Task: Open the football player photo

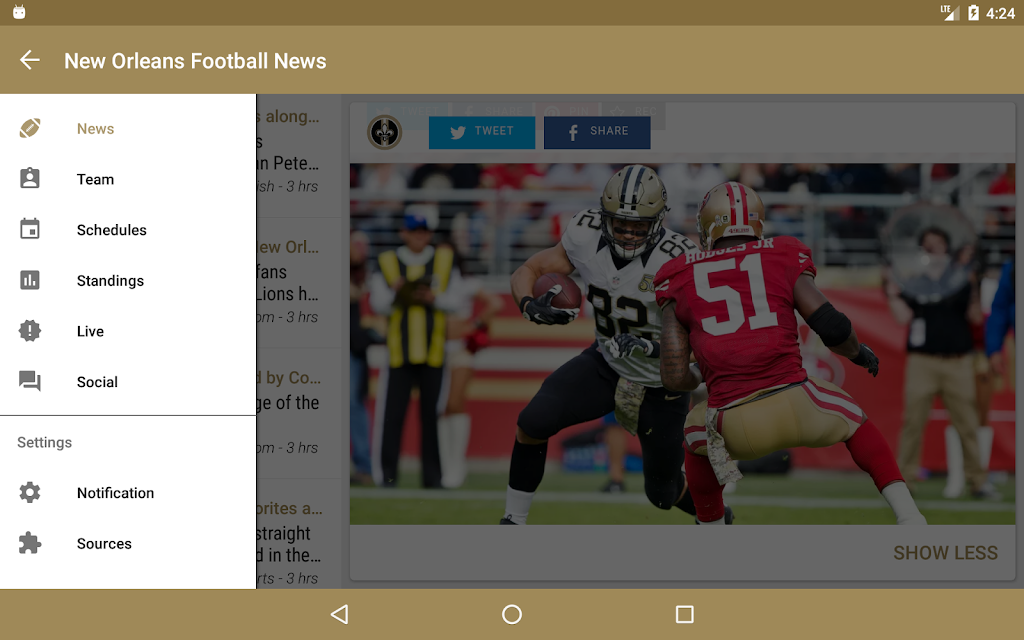Action: pos(682,344)
